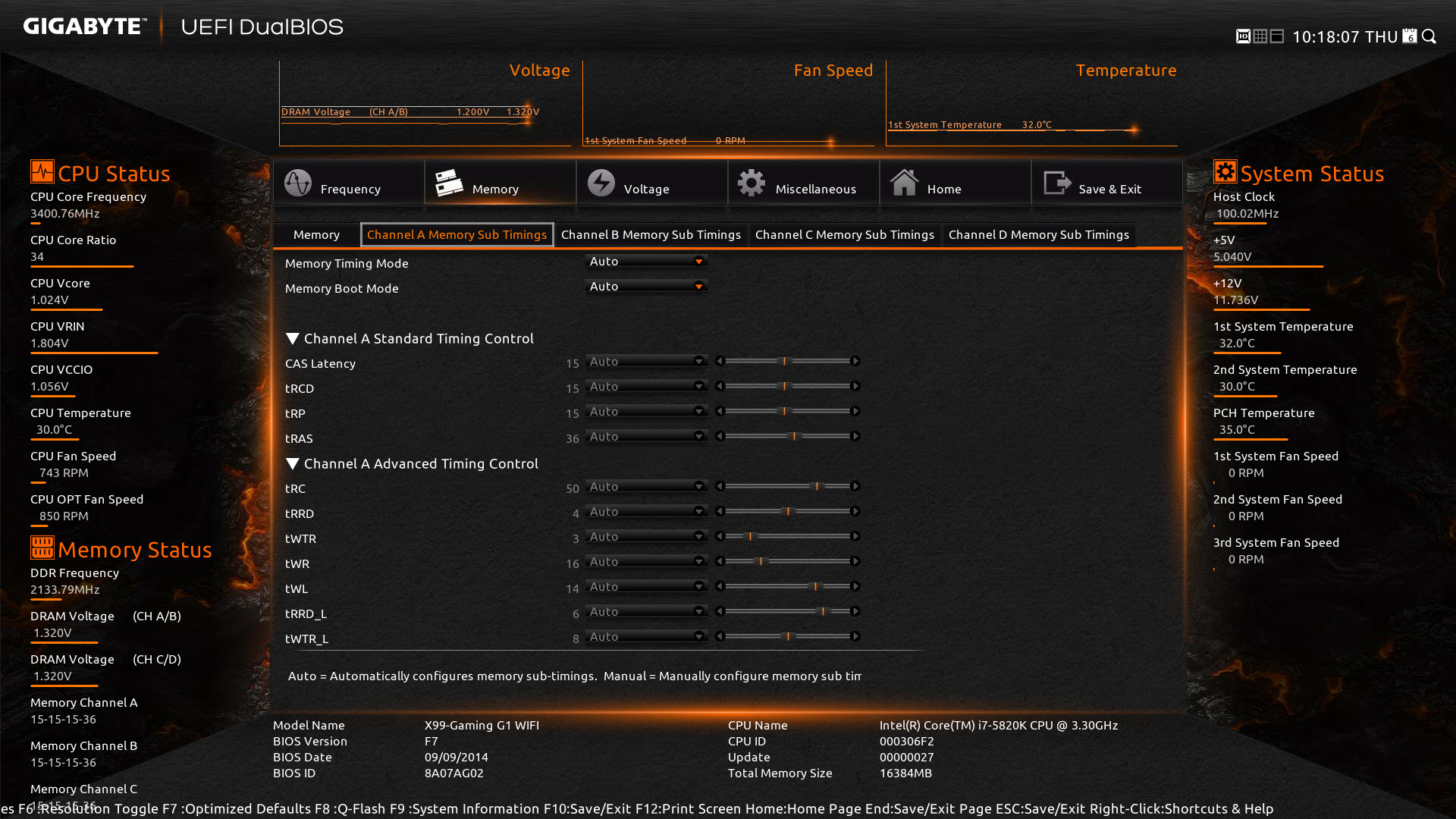Screen dimensions: 1456x819
Task: Select Channel B Memory Sub Timings tab
Action: click(651, 235)
